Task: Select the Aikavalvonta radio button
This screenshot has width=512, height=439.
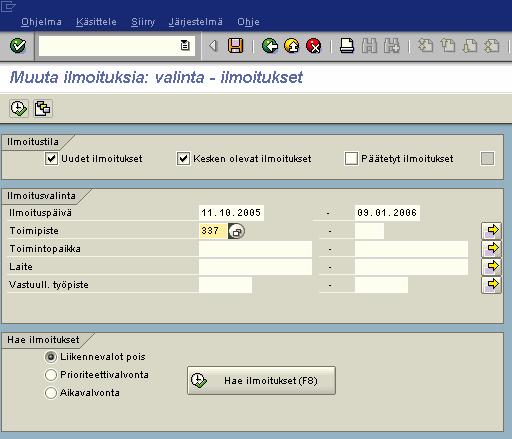Action: pyautogui.click(x=51, y=393)
